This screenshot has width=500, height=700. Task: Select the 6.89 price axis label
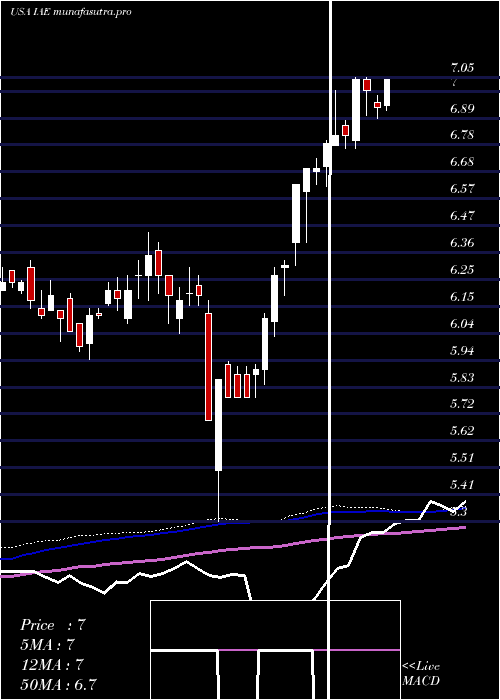click(x=462, y=109)
